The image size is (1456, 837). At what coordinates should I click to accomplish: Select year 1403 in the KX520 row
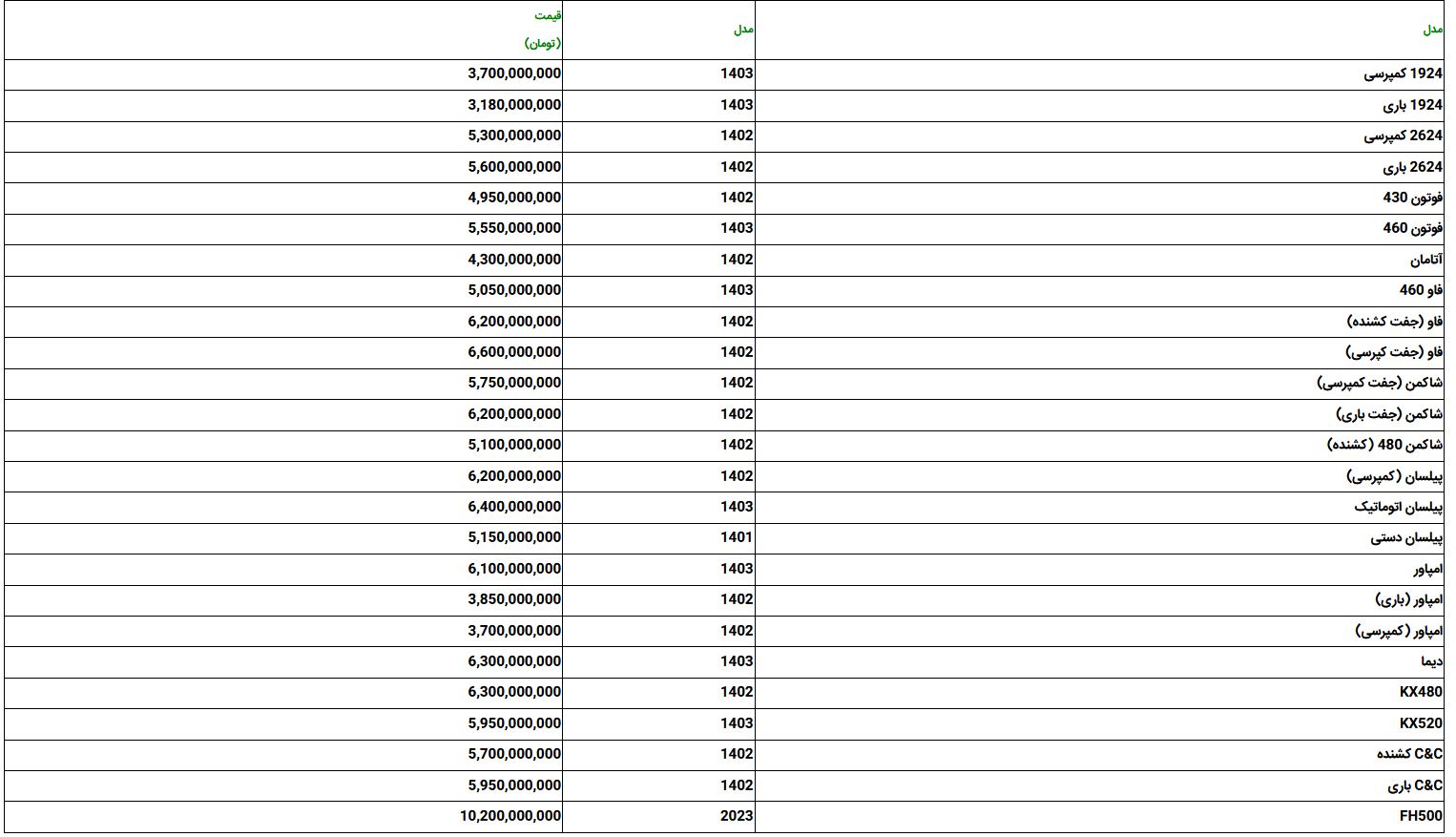tap(737, 723)
